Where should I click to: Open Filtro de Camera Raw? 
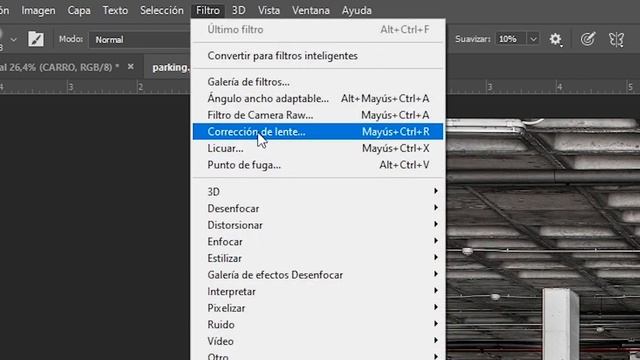[318, 116]
